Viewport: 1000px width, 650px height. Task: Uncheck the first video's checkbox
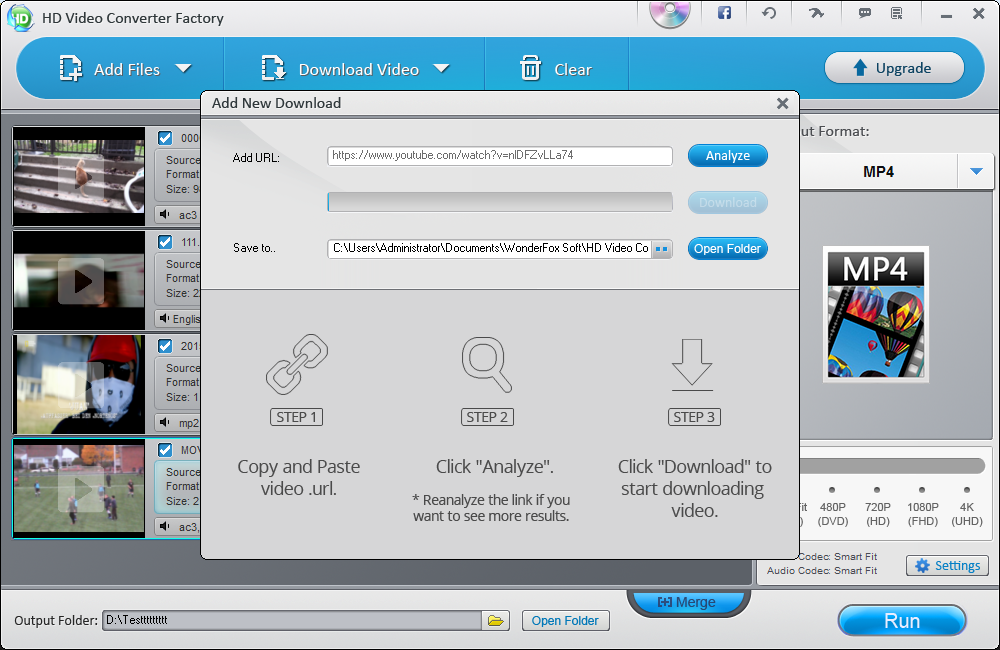(165, 138)
